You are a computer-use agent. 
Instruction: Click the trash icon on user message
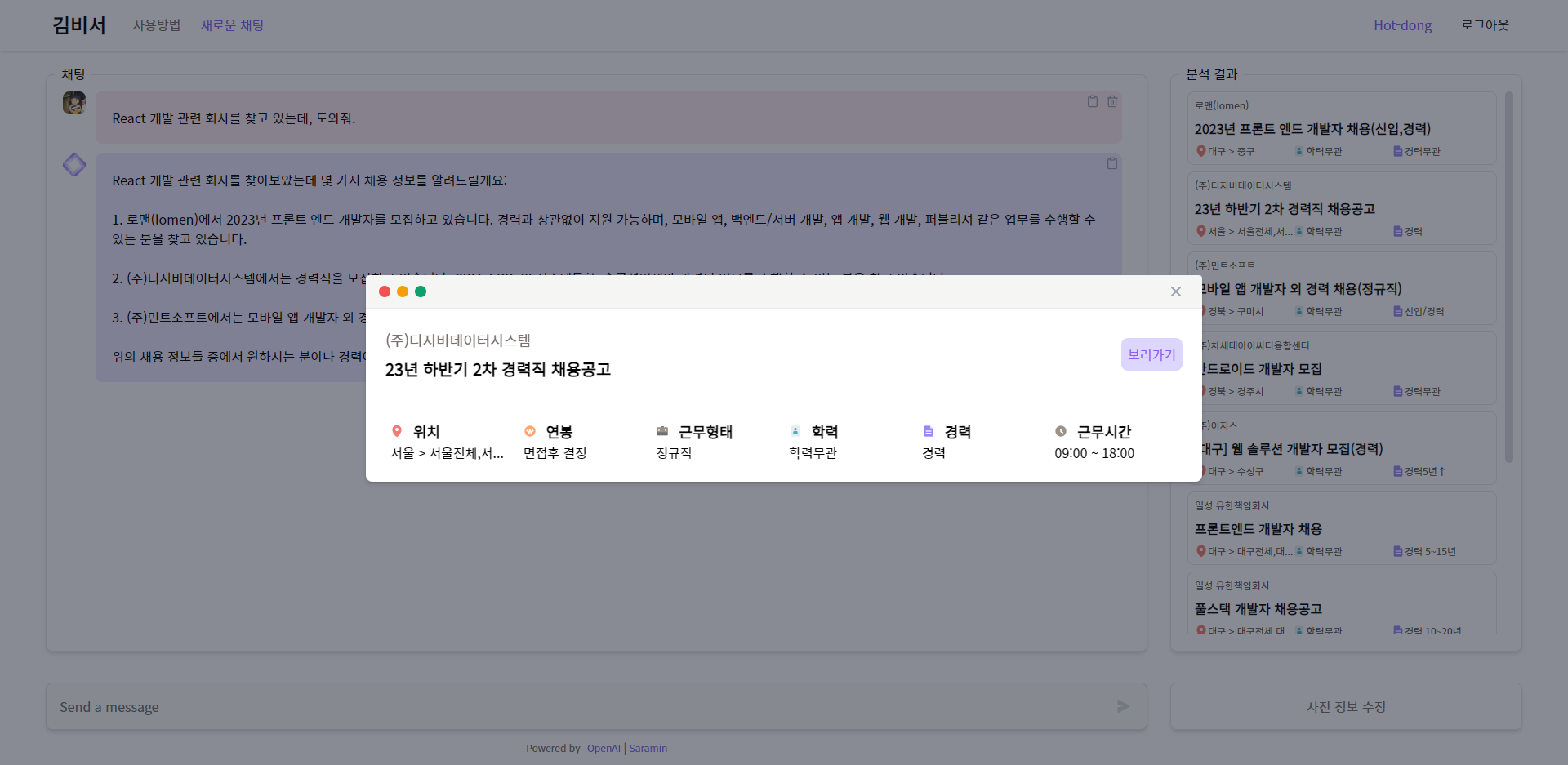(1112, 101)
